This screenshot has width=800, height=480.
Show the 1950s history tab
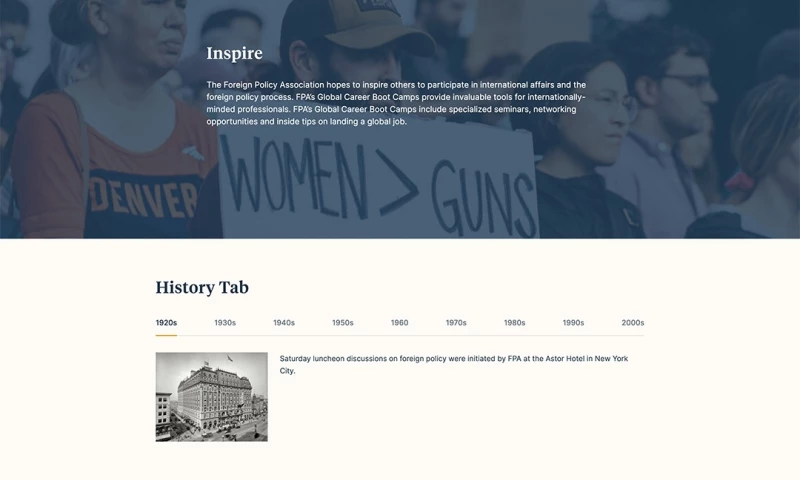(x=343, y=323)
